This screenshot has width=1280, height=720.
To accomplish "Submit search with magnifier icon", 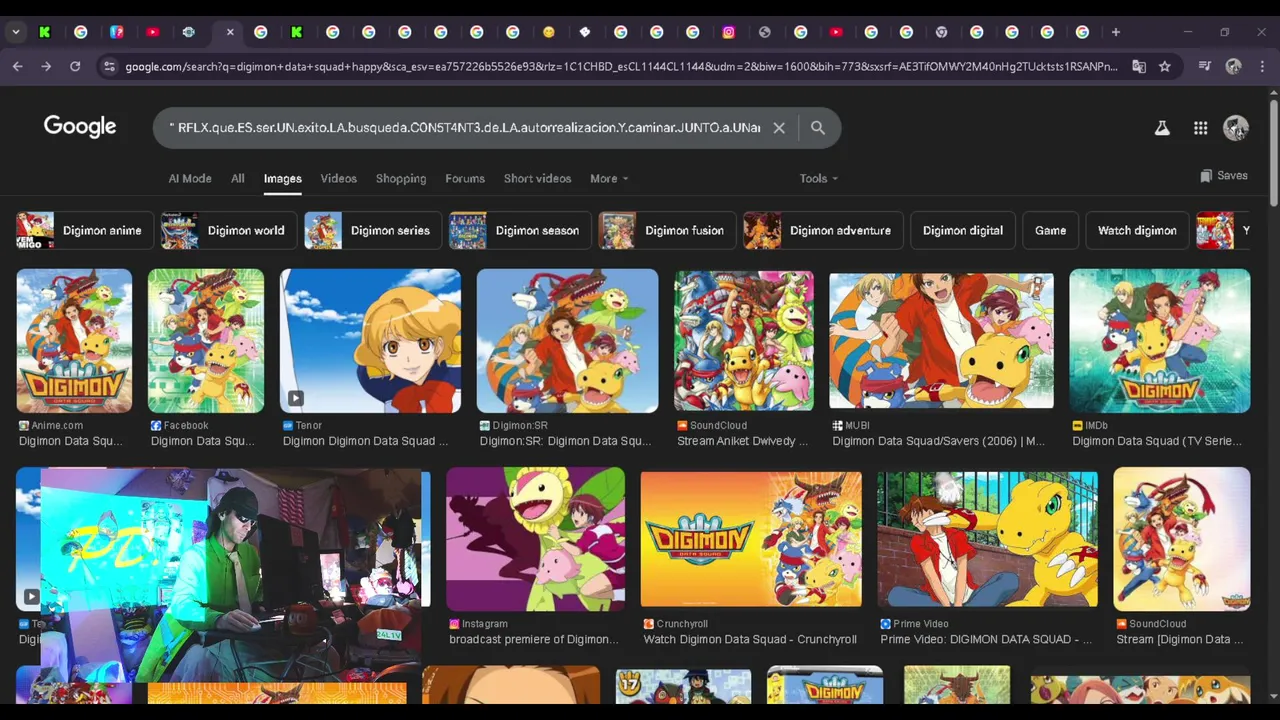I will pyautogui.click(x=818, y=128).
